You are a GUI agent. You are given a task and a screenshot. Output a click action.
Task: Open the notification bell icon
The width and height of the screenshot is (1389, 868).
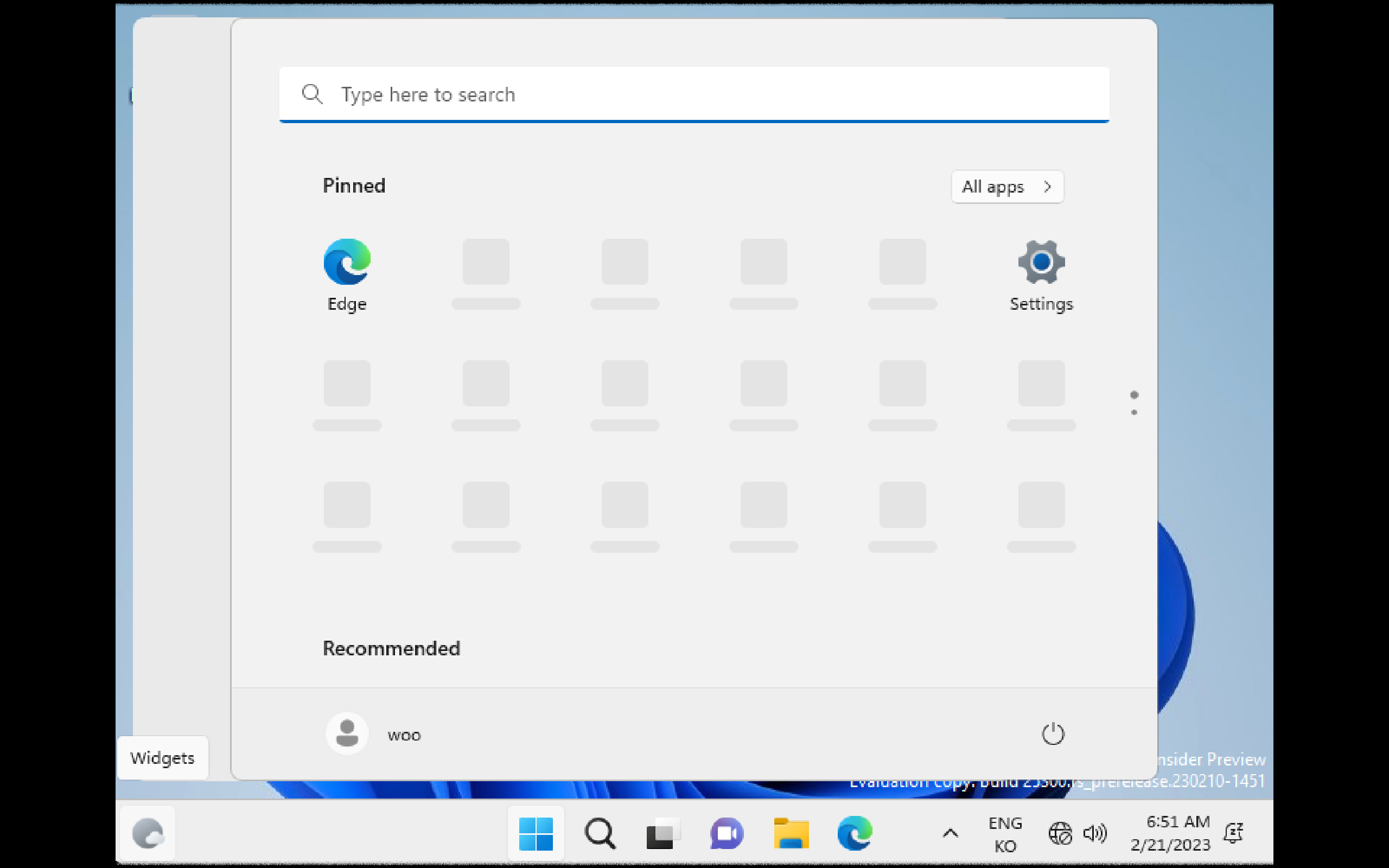[1233, 833]
